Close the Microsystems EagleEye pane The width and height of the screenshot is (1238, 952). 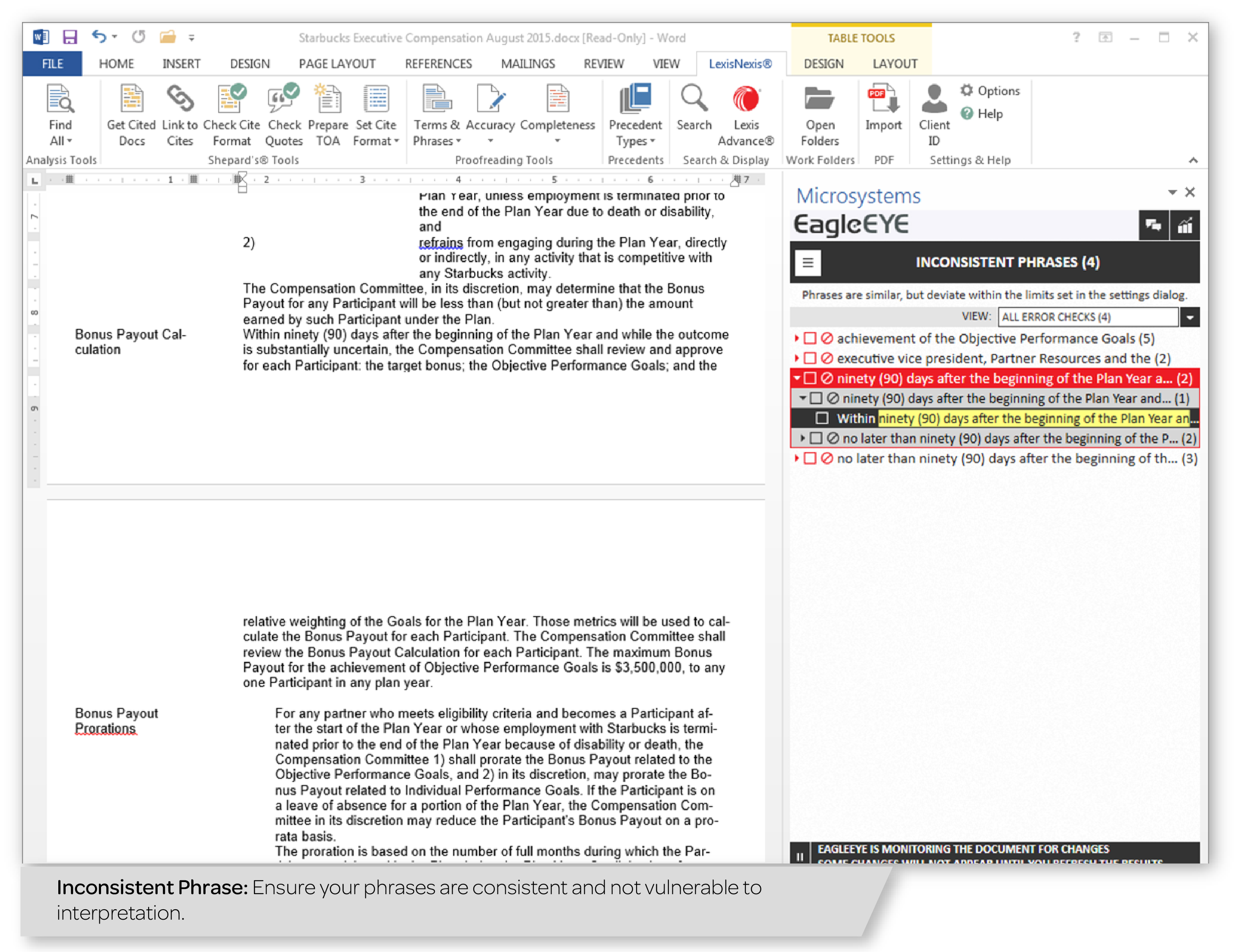pyautogui.click(x=1190, y=193)
